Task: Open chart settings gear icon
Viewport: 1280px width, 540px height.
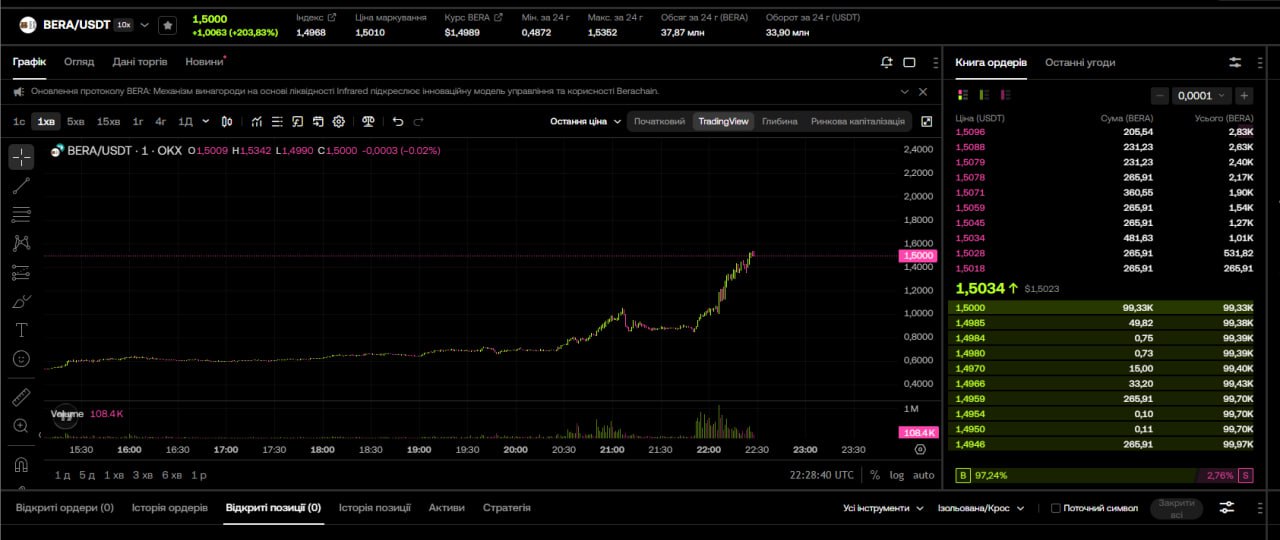Action: (339, 121)
